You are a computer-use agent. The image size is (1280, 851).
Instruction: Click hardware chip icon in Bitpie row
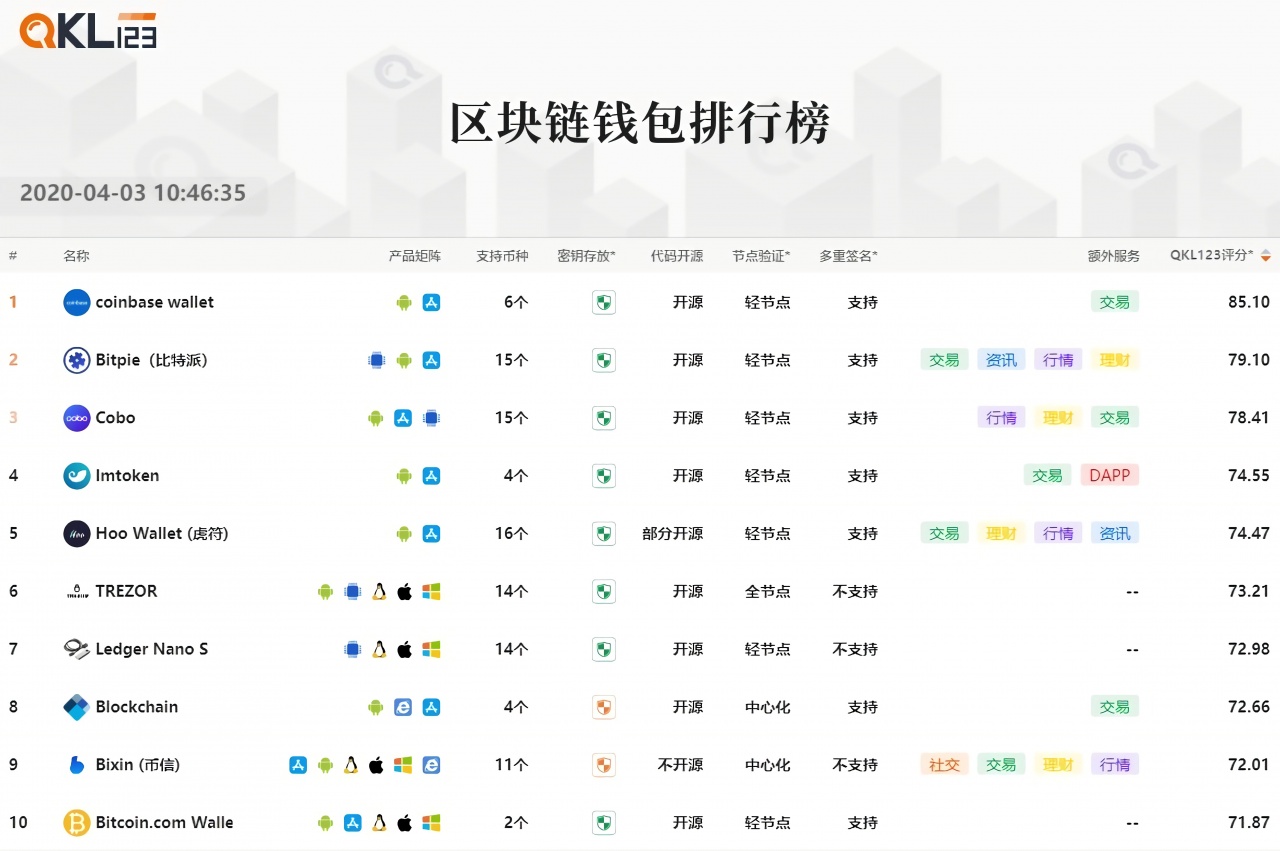[x=376, y=360]
